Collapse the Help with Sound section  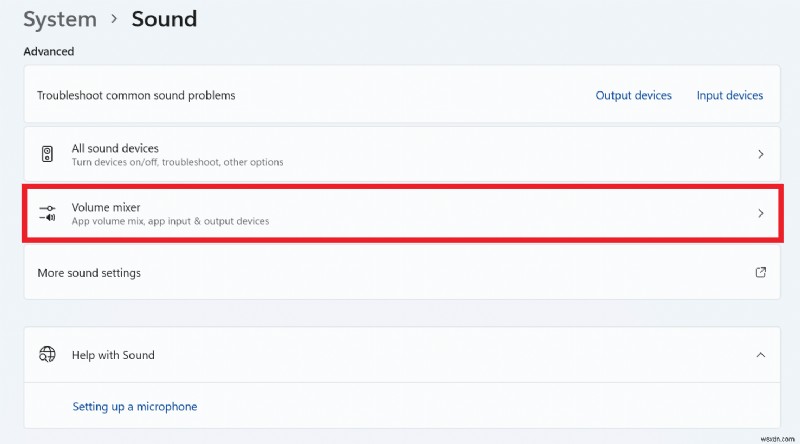761,354
